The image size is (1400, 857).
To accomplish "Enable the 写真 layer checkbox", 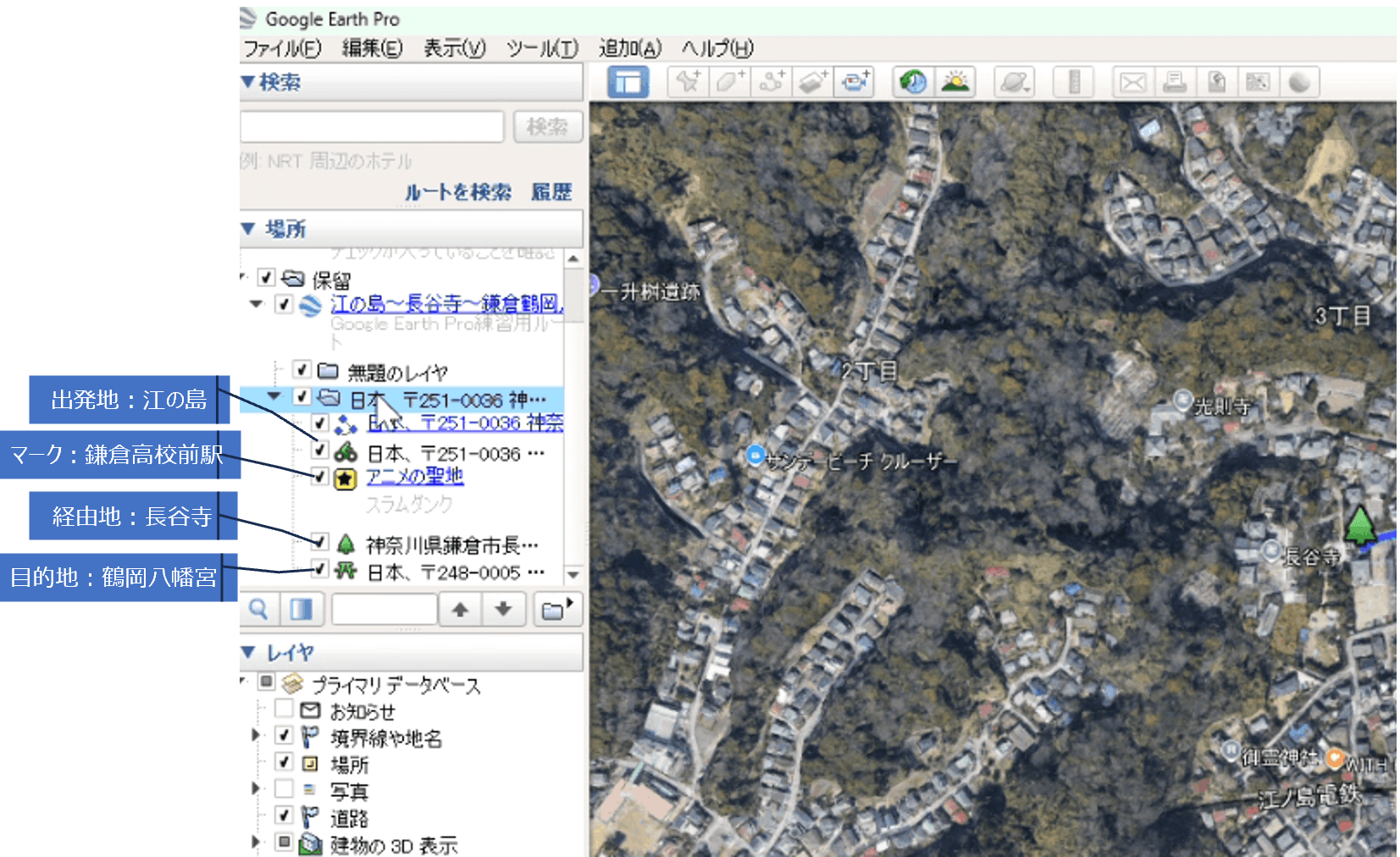I will coord(285,789).
